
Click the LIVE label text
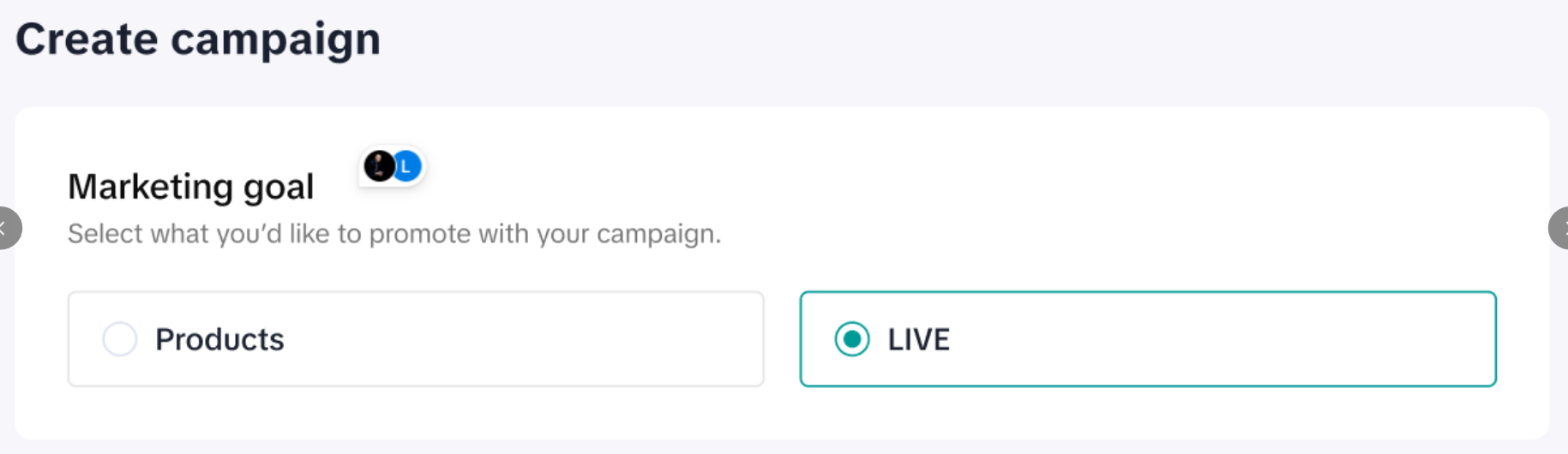click(x=918, y=339)
